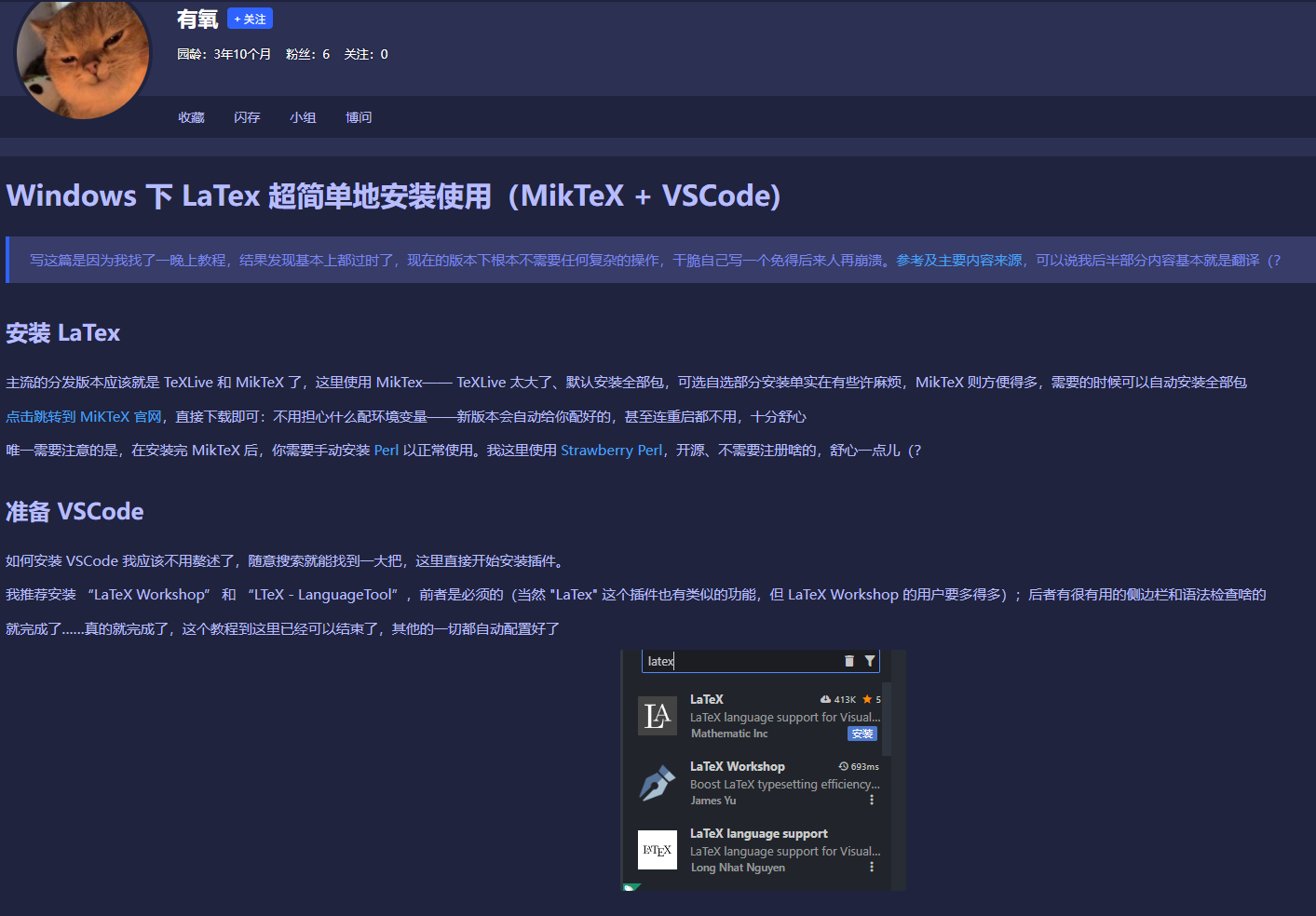Open the Strawberry Perl link
1316x916 pixels.
pyautogui.click(x=611, y=450)
